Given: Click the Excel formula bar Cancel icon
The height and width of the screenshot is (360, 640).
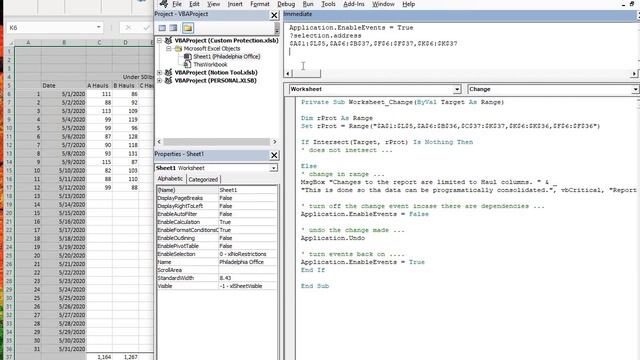Looking at the screenshot, I should [x=128, y=28].
